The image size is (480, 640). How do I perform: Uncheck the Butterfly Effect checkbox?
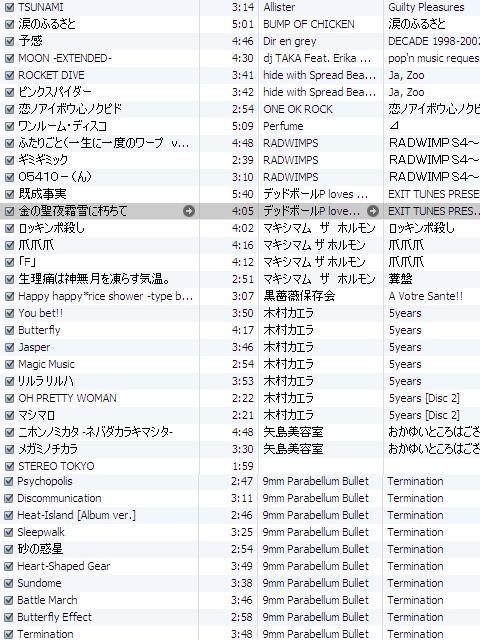tap(8, 617)
